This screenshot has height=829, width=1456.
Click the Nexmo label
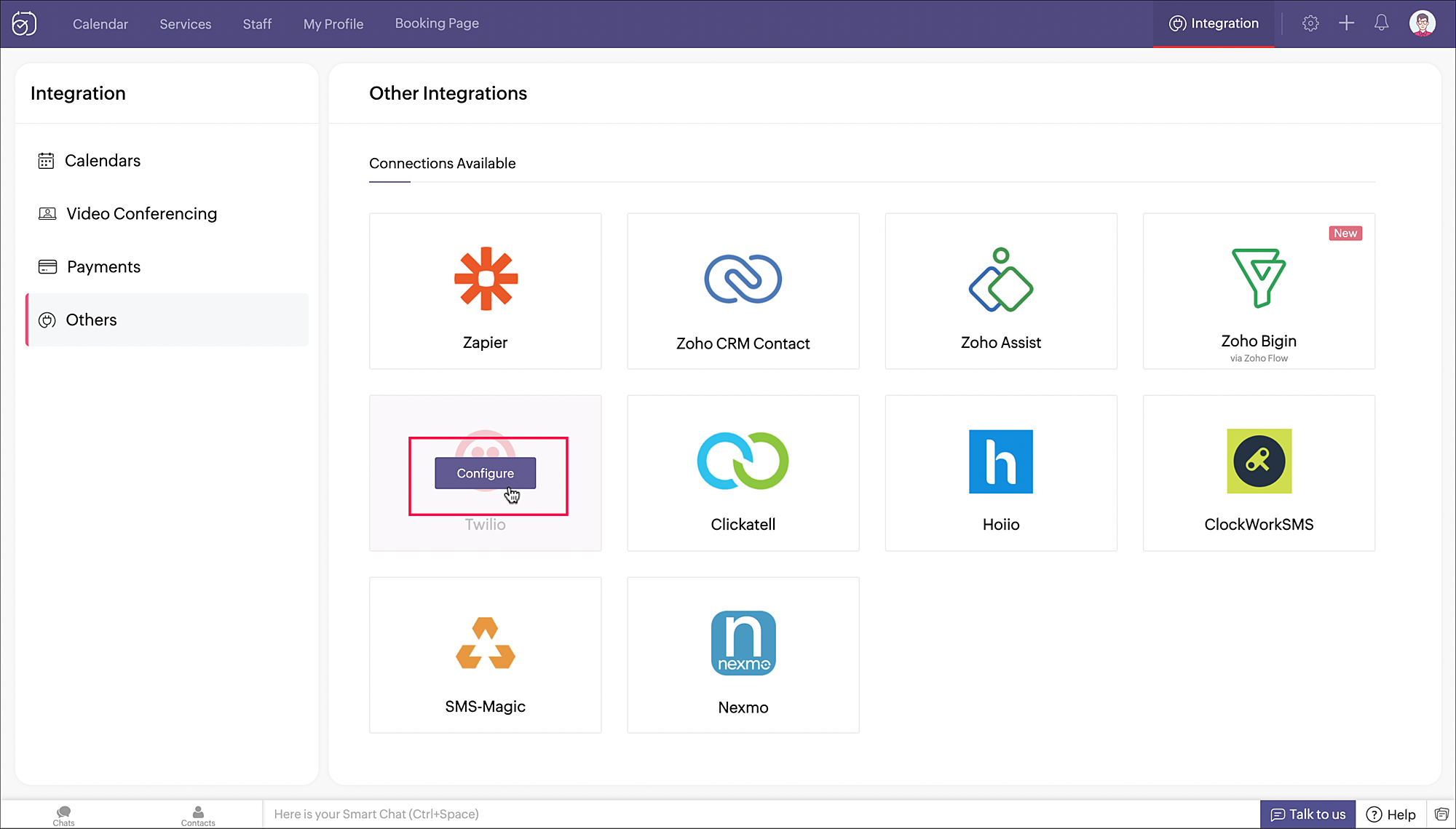(x=743, y=707)
